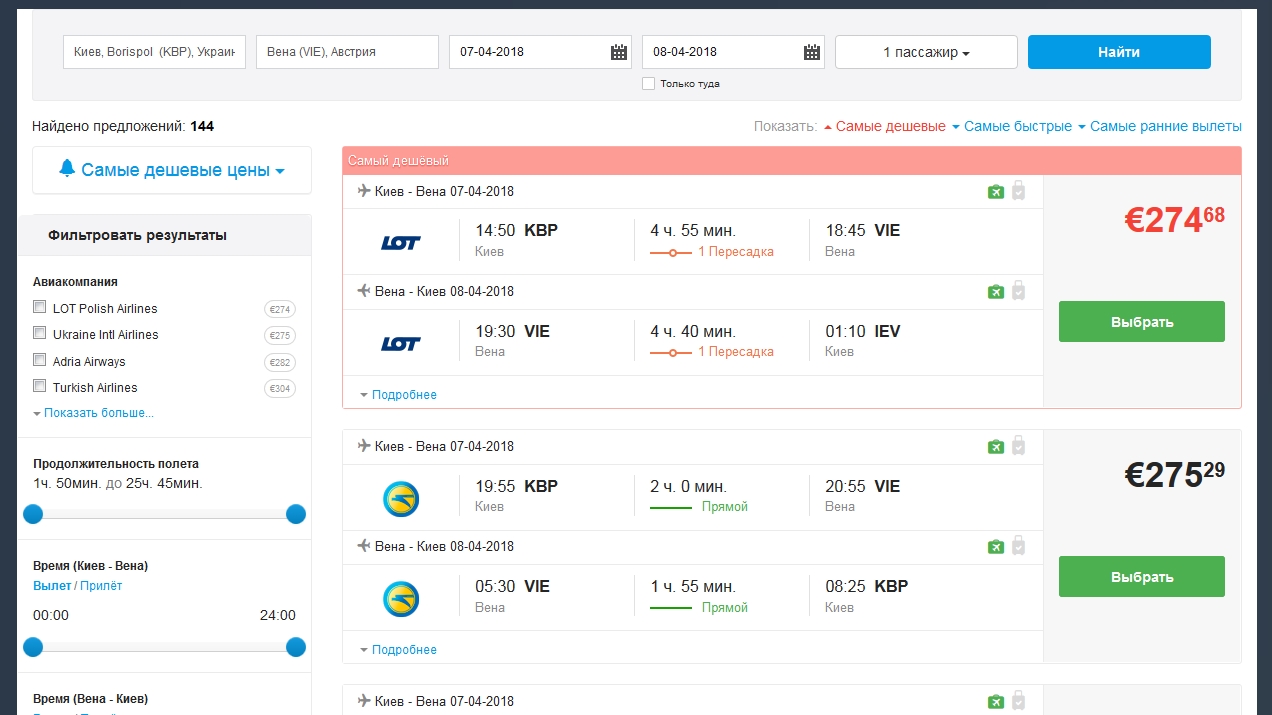Click the bell icon for cheapest prices
The width and height of the screenshot is (1272, 715).
point(67,169)
